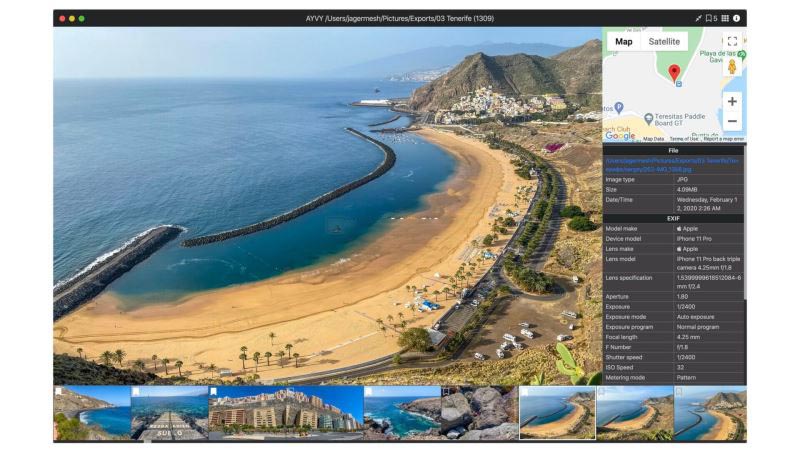Click the info panel scrollbar

click(x=745, y=222)
